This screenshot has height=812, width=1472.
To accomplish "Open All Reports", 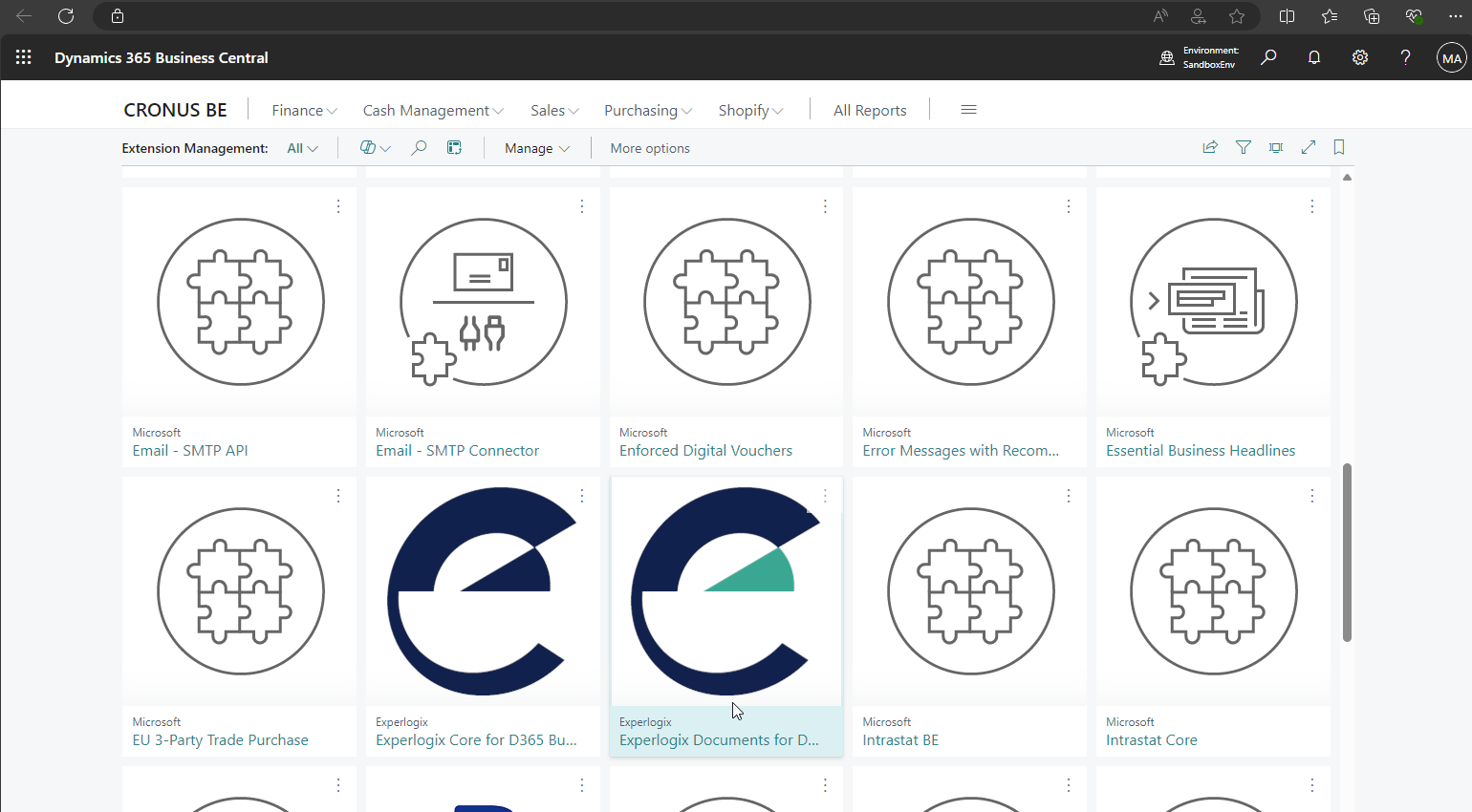I will coord(870,111).
